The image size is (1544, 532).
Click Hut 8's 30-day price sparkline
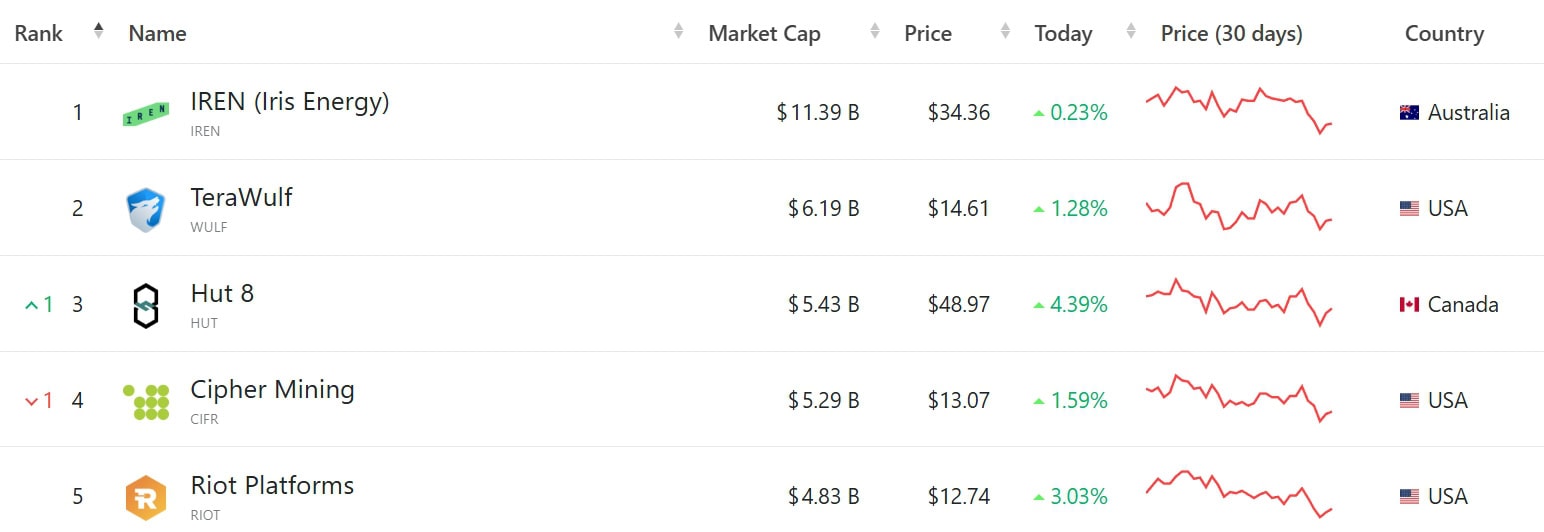pos(1239,301)
